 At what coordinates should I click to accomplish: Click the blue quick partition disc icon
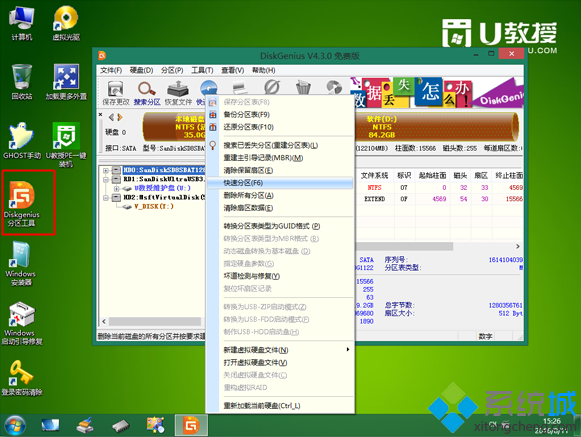(209, 88)
